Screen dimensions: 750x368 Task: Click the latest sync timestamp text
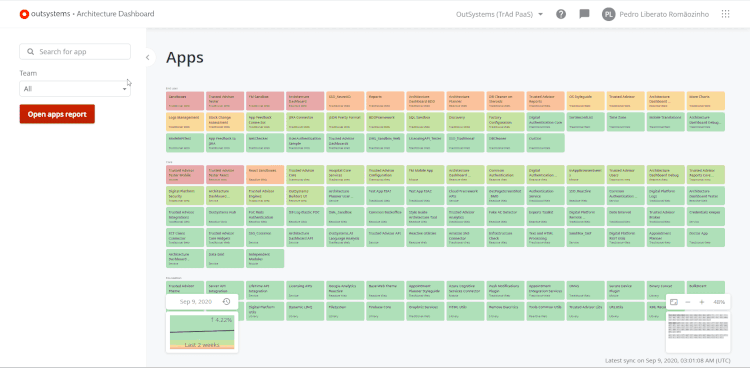668,360
